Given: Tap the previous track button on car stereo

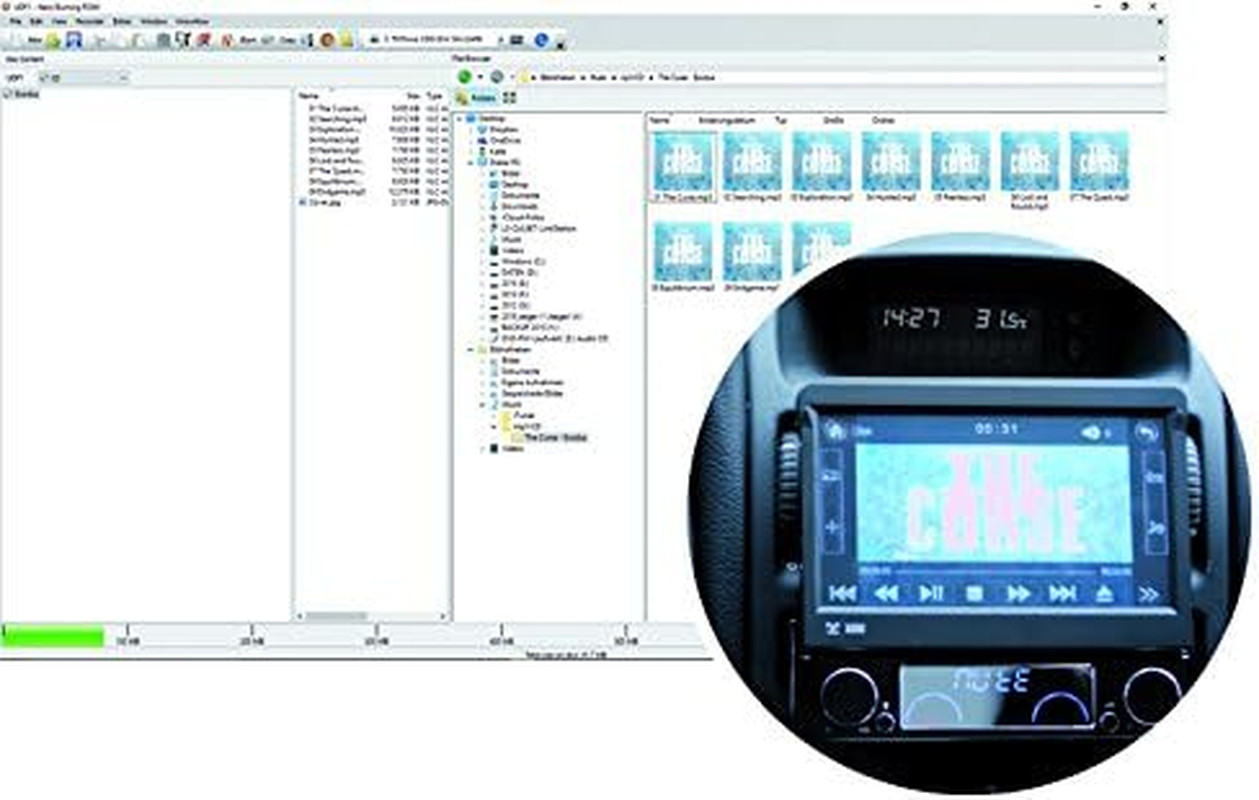Looking at the screenshot, I should [x=843, y=594].
